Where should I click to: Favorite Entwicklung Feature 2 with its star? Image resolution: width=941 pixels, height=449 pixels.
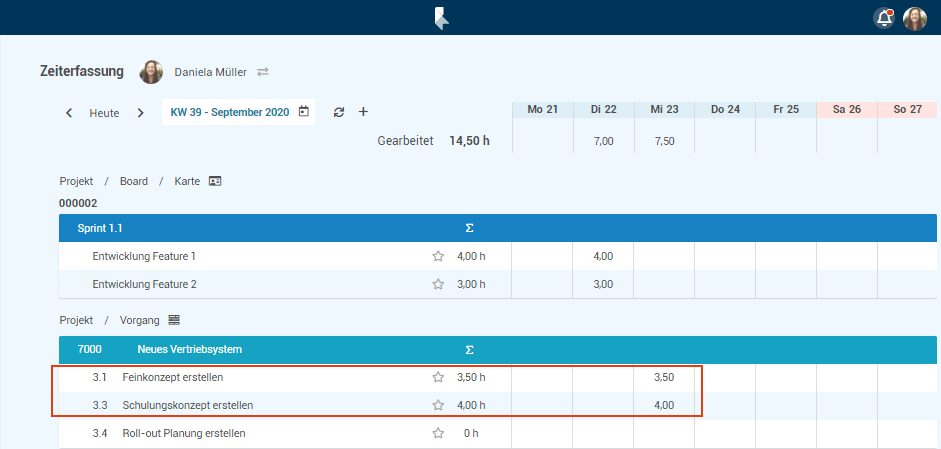tap(438, 284)
